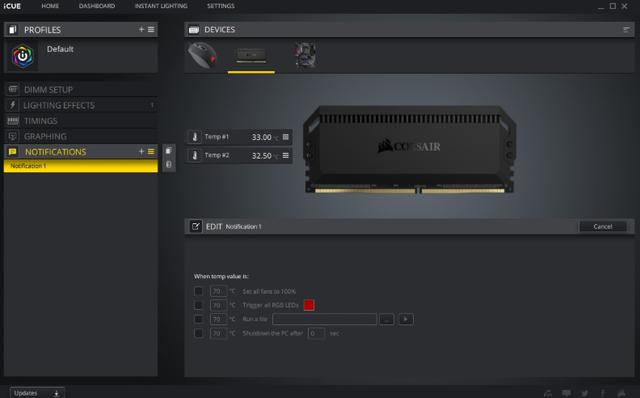Screen dimensions: 640x398
Task: Select the mouse device icon
Action: coord(202,55)
